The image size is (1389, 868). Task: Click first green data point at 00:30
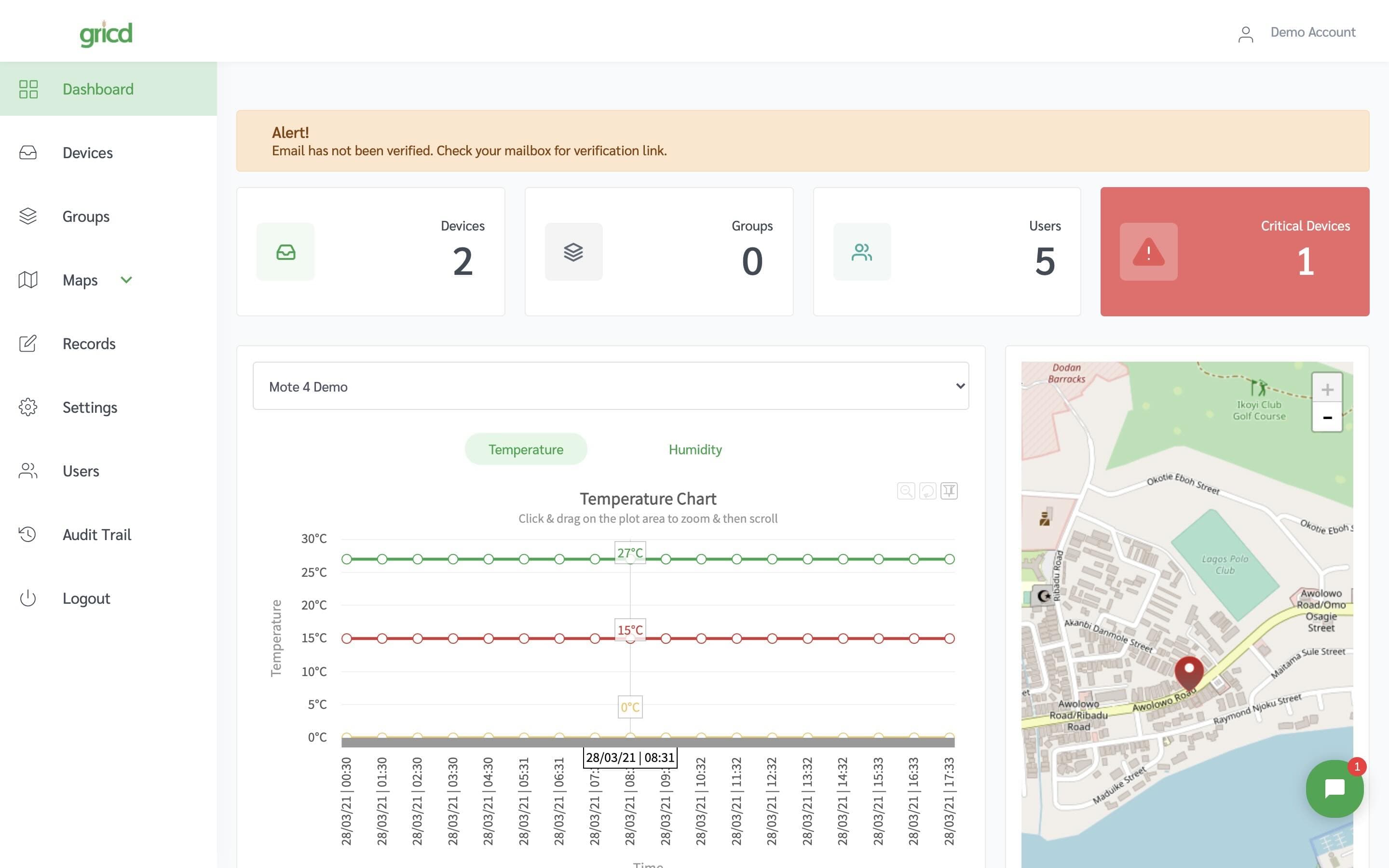(x=347, y=559)
